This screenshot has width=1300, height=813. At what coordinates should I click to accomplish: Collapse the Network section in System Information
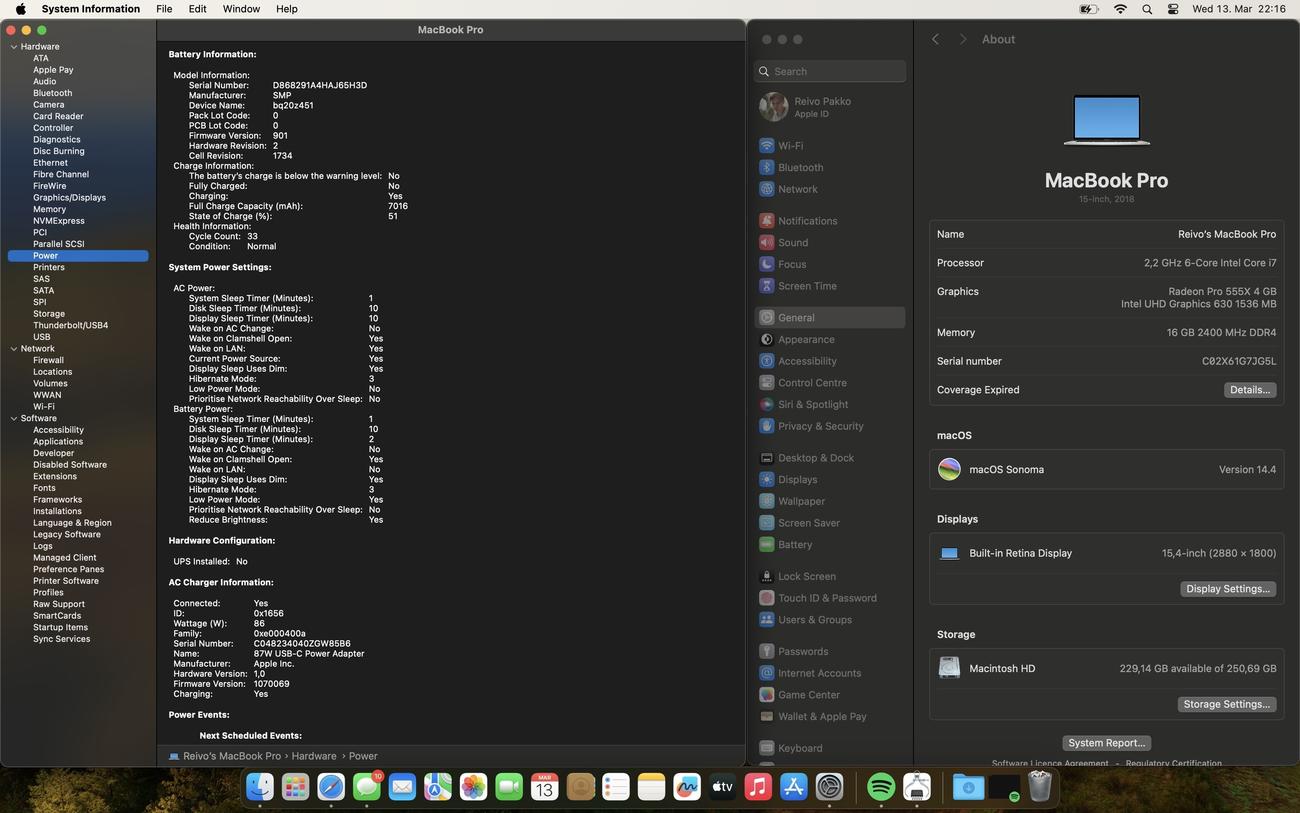click(x=14, y=349)
